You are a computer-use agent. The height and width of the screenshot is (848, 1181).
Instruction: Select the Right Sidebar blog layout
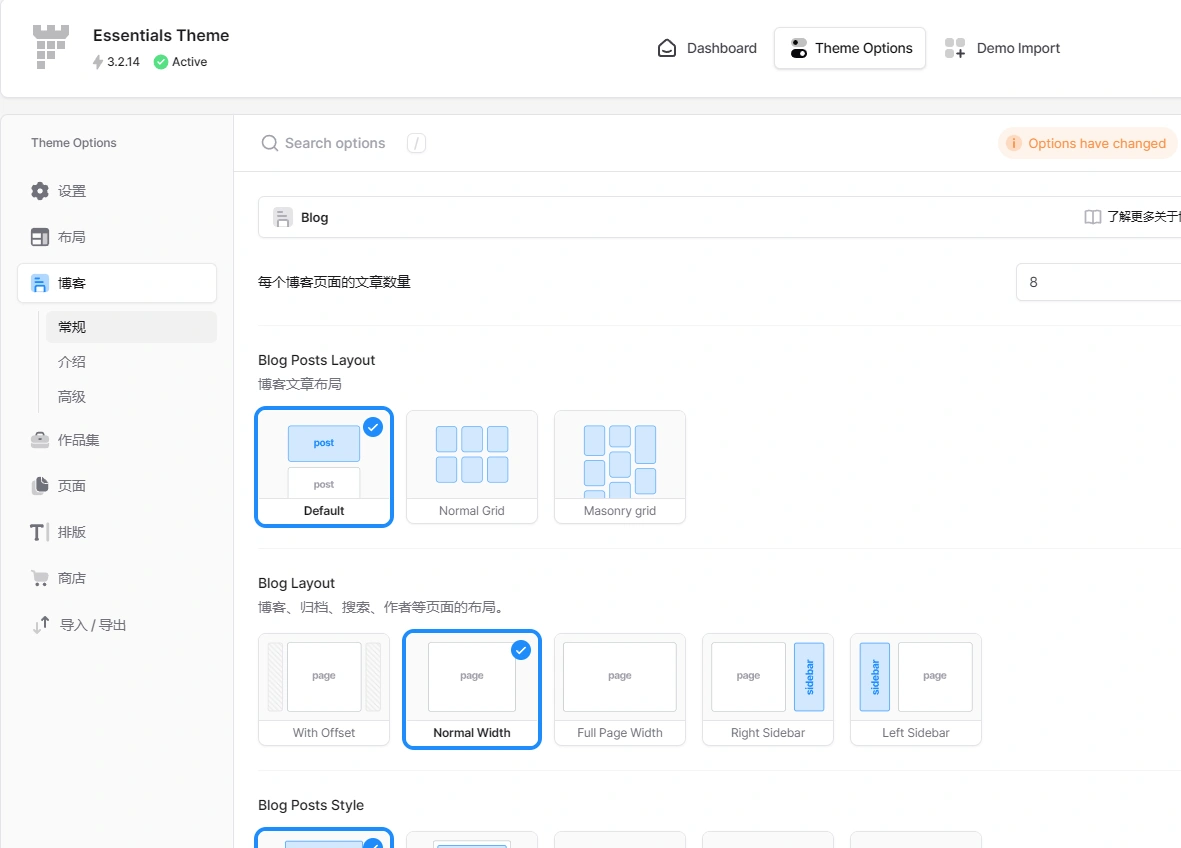coord(768,689)
